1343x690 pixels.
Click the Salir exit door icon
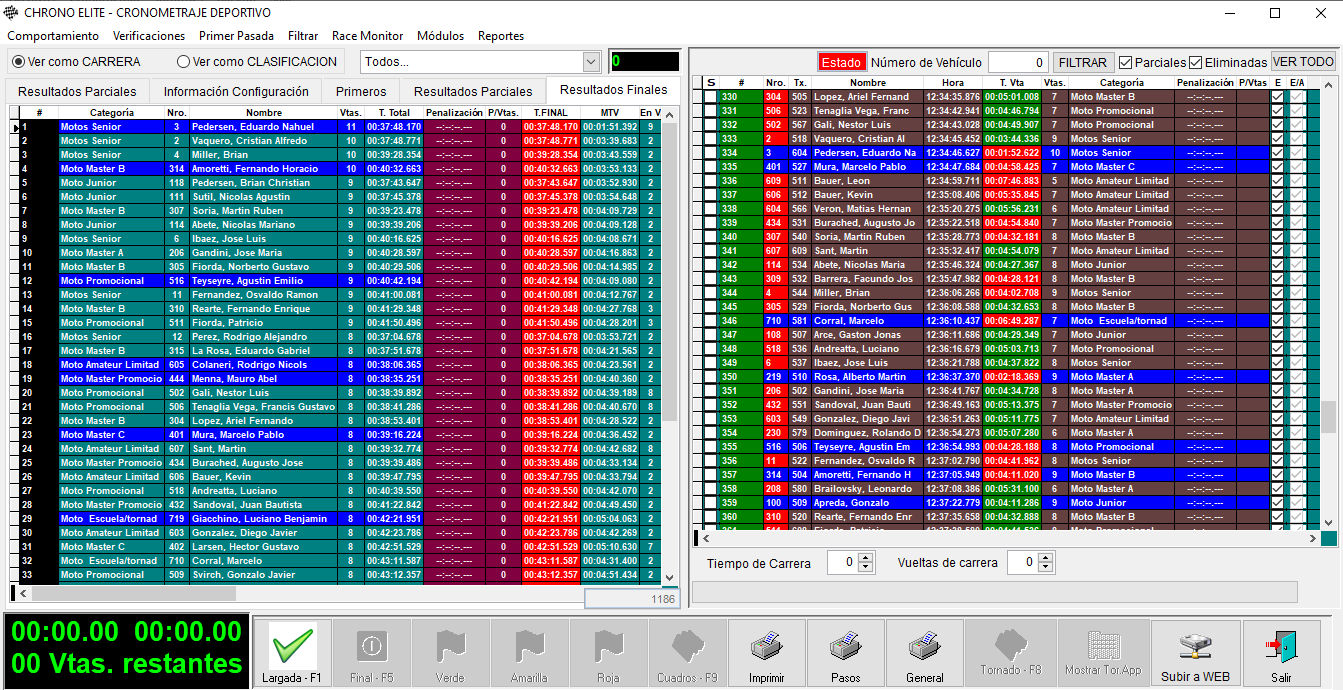tap(1281, 647)
